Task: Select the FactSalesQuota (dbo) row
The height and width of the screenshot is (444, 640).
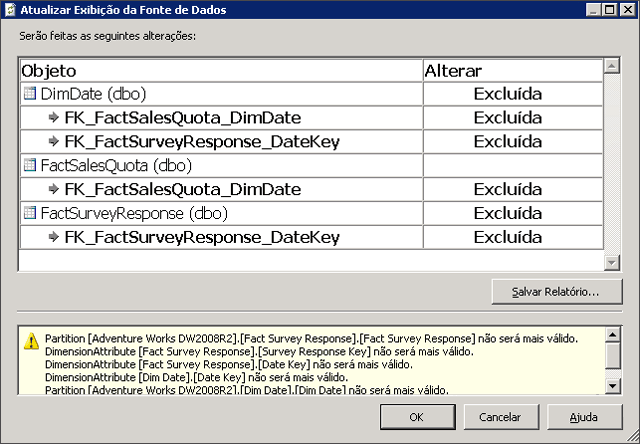Action: pos(311,165)
